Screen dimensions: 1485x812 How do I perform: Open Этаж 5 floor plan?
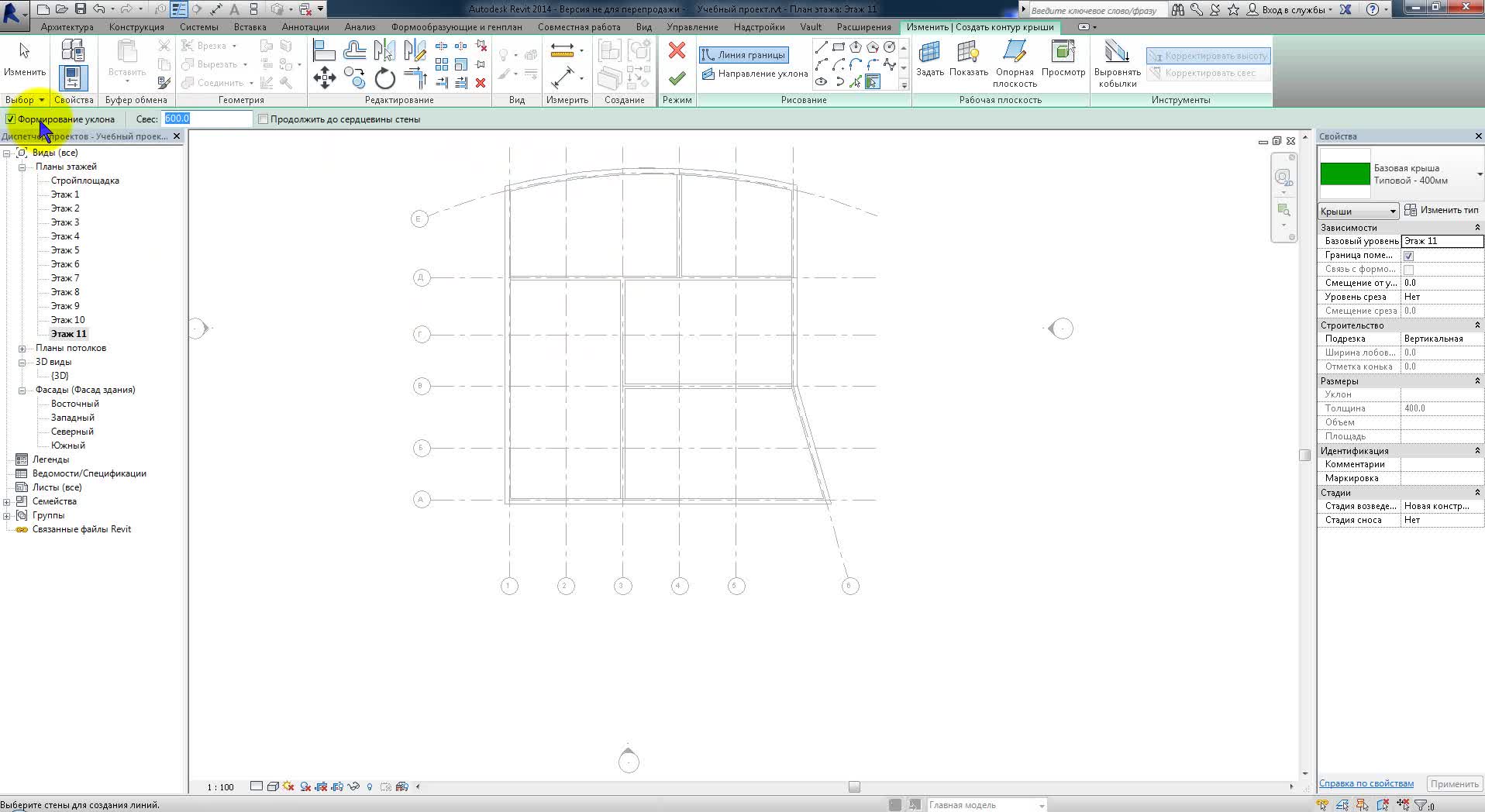65,250
